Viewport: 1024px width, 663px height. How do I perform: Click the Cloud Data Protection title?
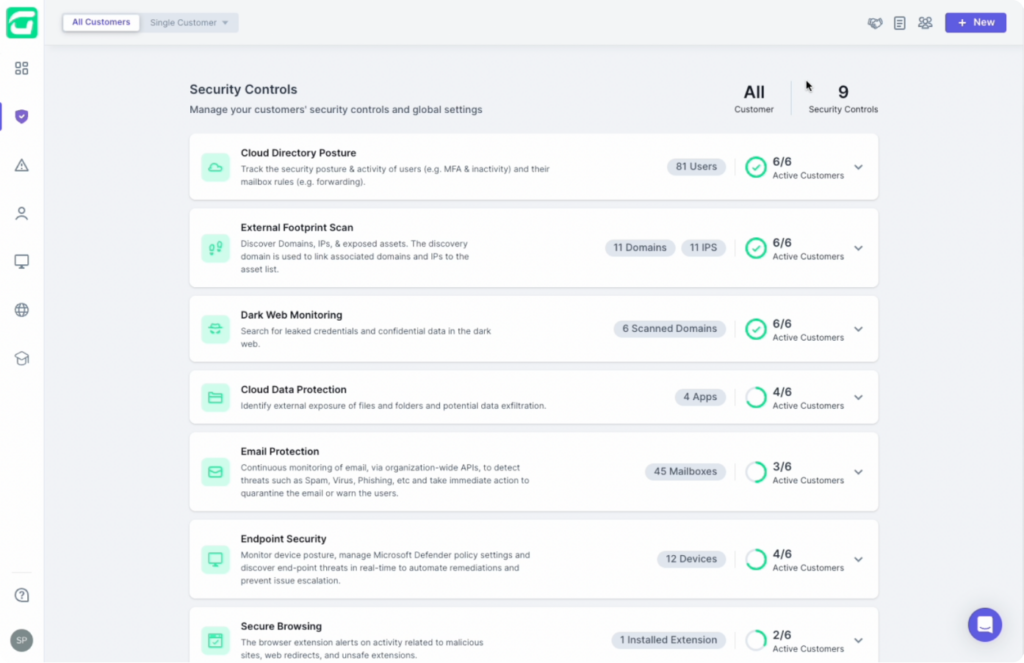[293, 389]
